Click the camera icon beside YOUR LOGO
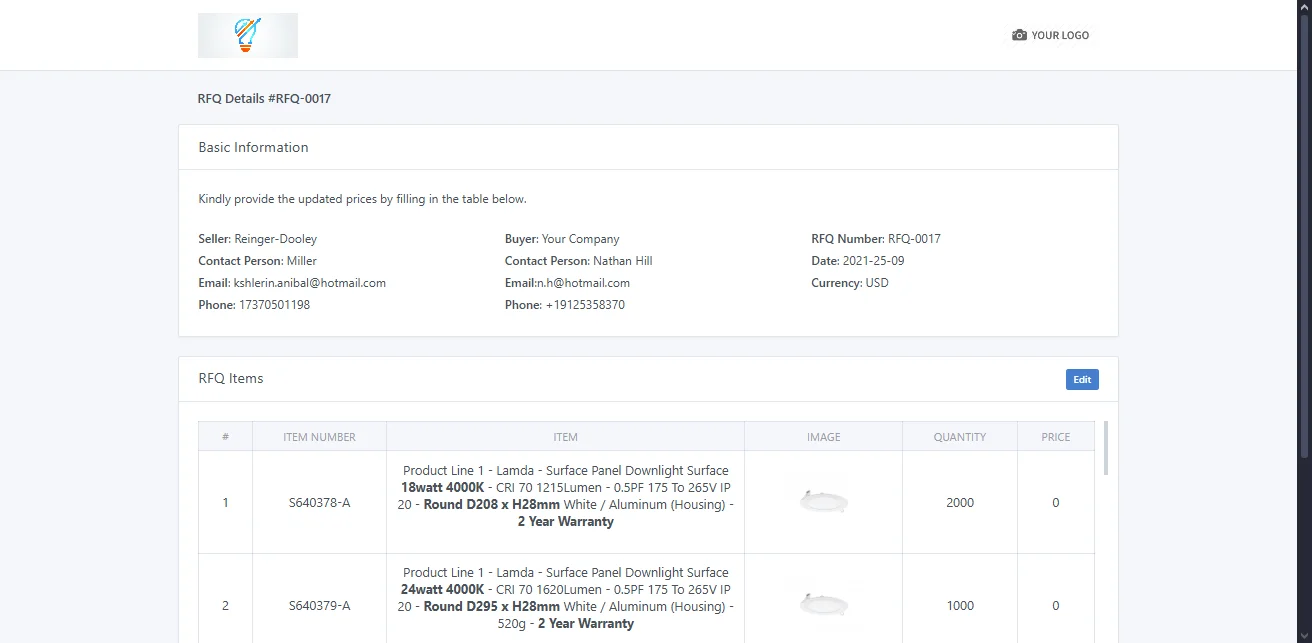This screenshot has width=1312, height=643. point(1017,35)
